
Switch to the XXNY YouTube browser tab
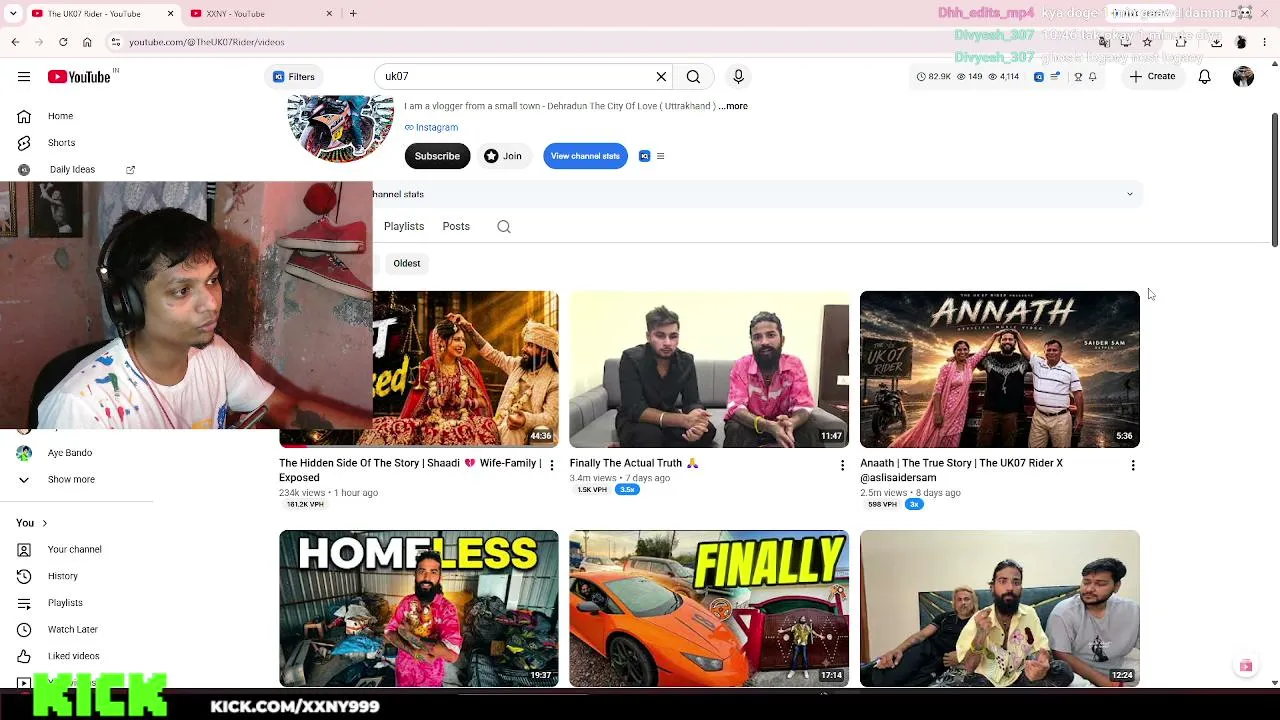261,13
